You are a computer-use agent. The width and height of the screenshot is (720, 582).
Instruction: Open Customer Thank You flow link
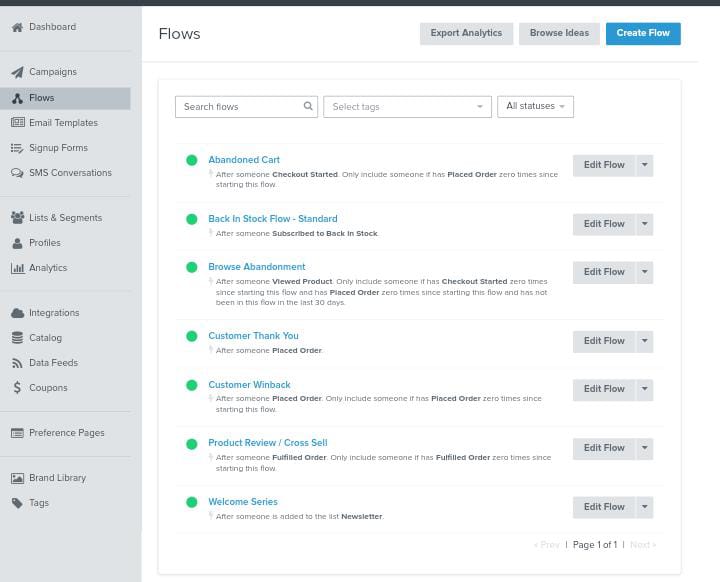pyautogui.click(x=253, y=336)
